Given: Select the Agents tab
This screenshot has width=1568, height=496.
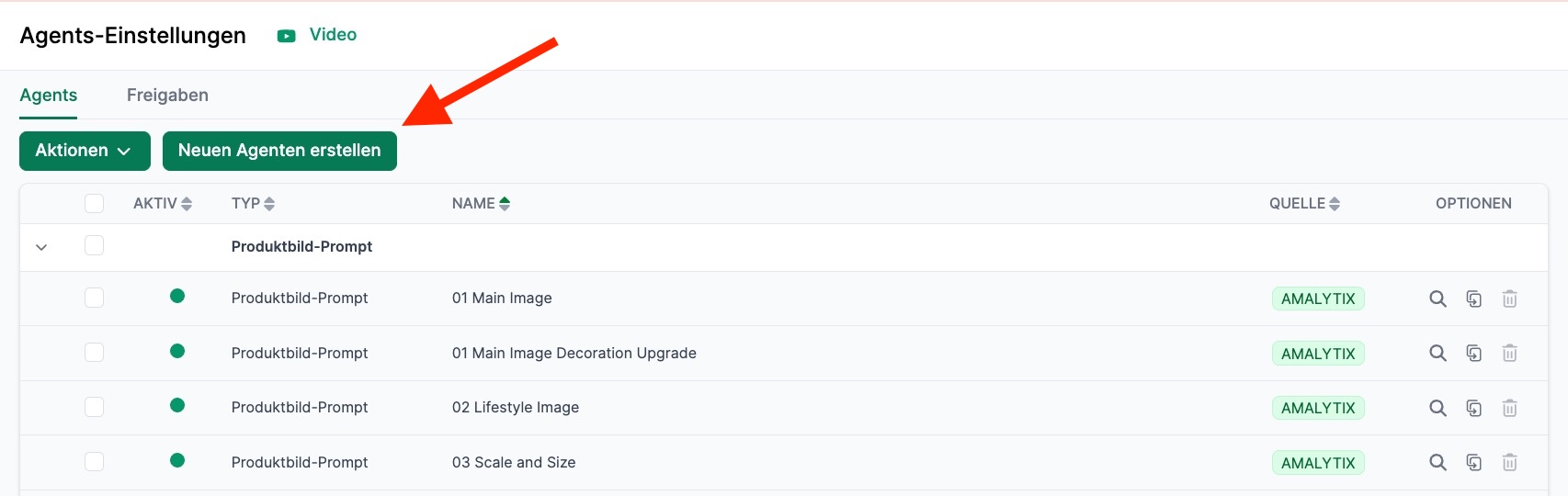Looking at the screenshot, I should [49, 96].
